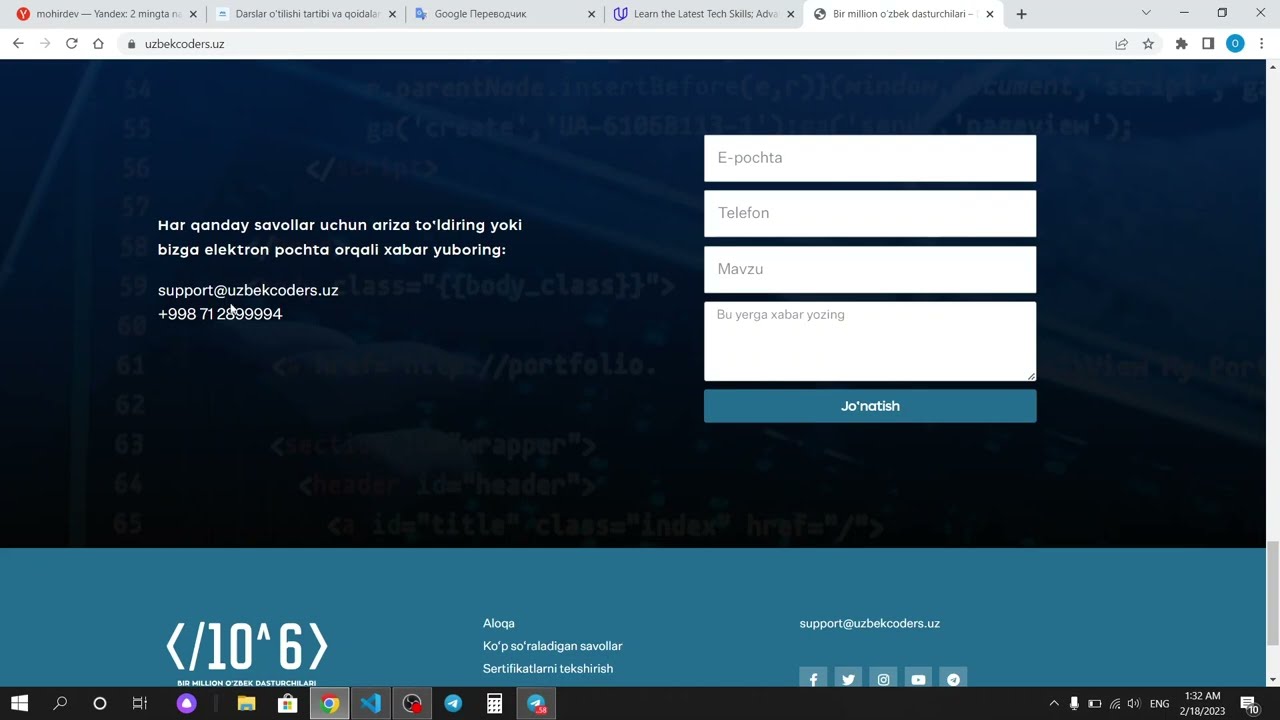Open Chrome three-dot menu

point(1261,44)
